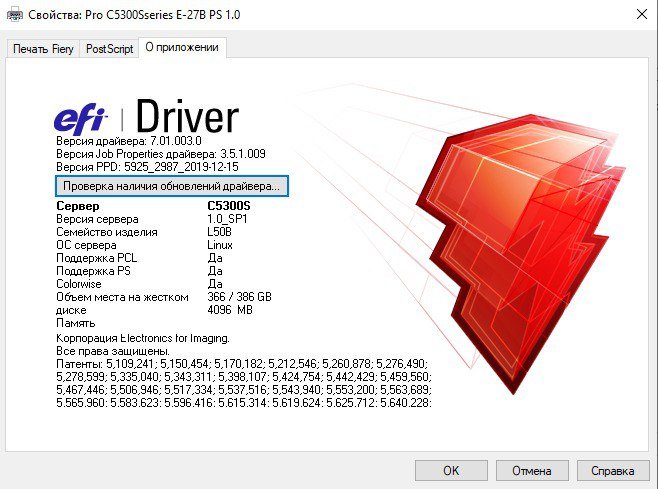
Task: Click the printer icon in title bar
Action: click(x=15, y=15)
